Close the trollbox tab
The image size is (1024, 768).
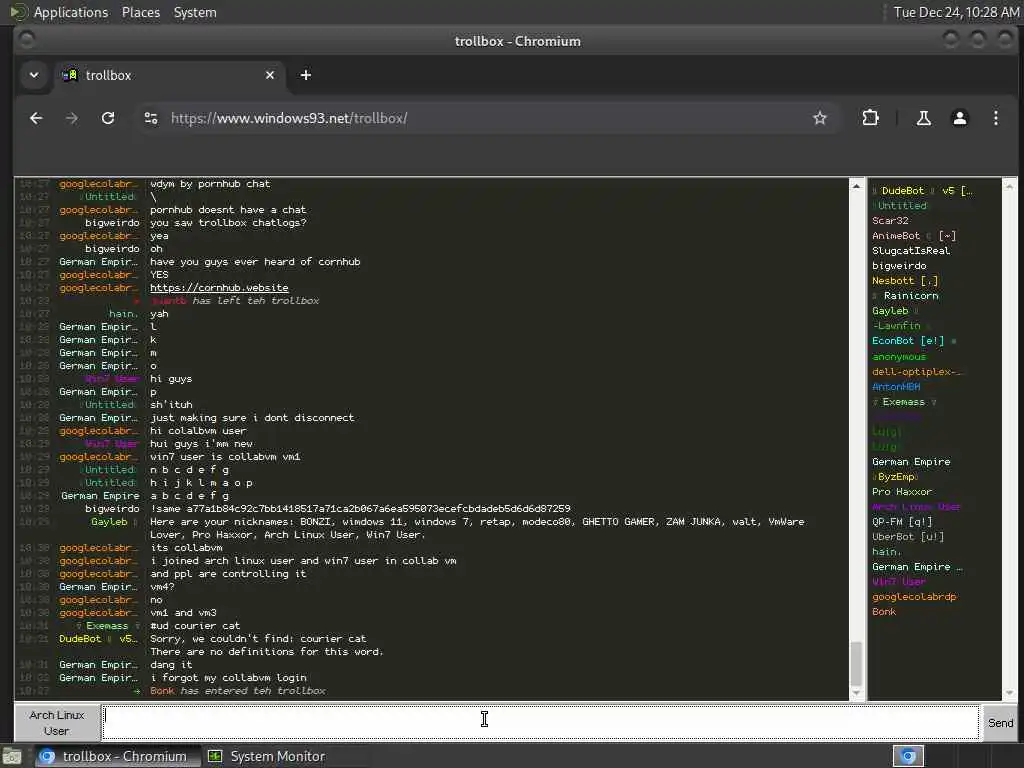[270, 75]
